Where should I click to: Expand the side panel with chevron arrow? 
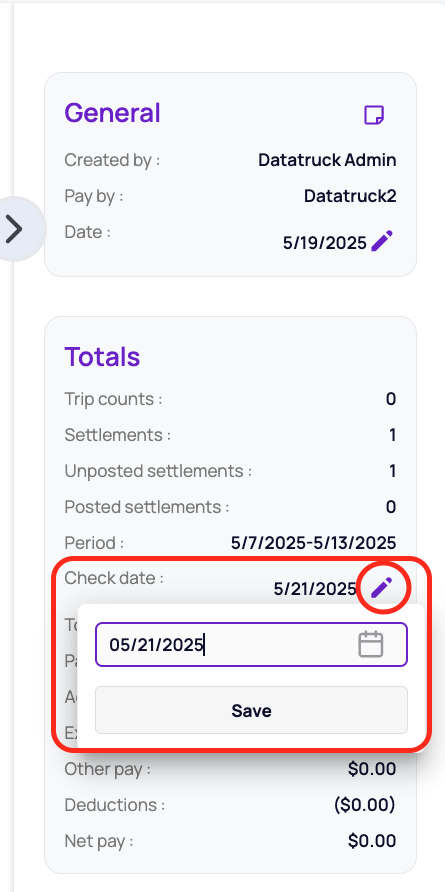[15, 229]
